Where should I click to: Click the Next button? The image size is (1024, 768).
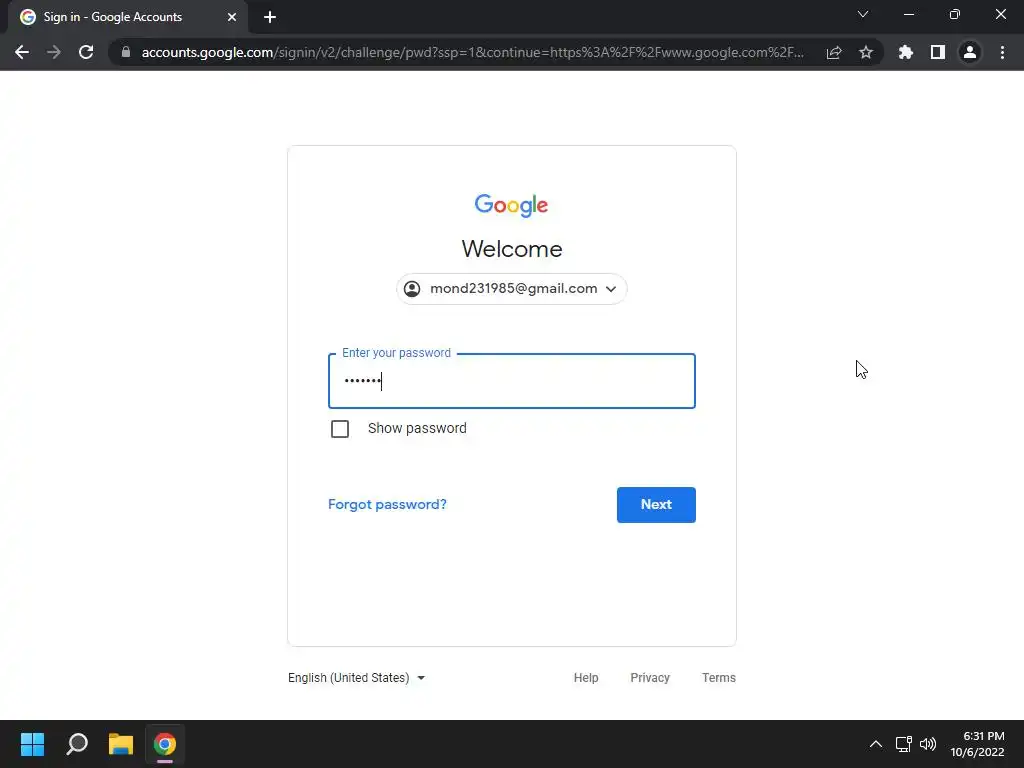coord(656,505)
